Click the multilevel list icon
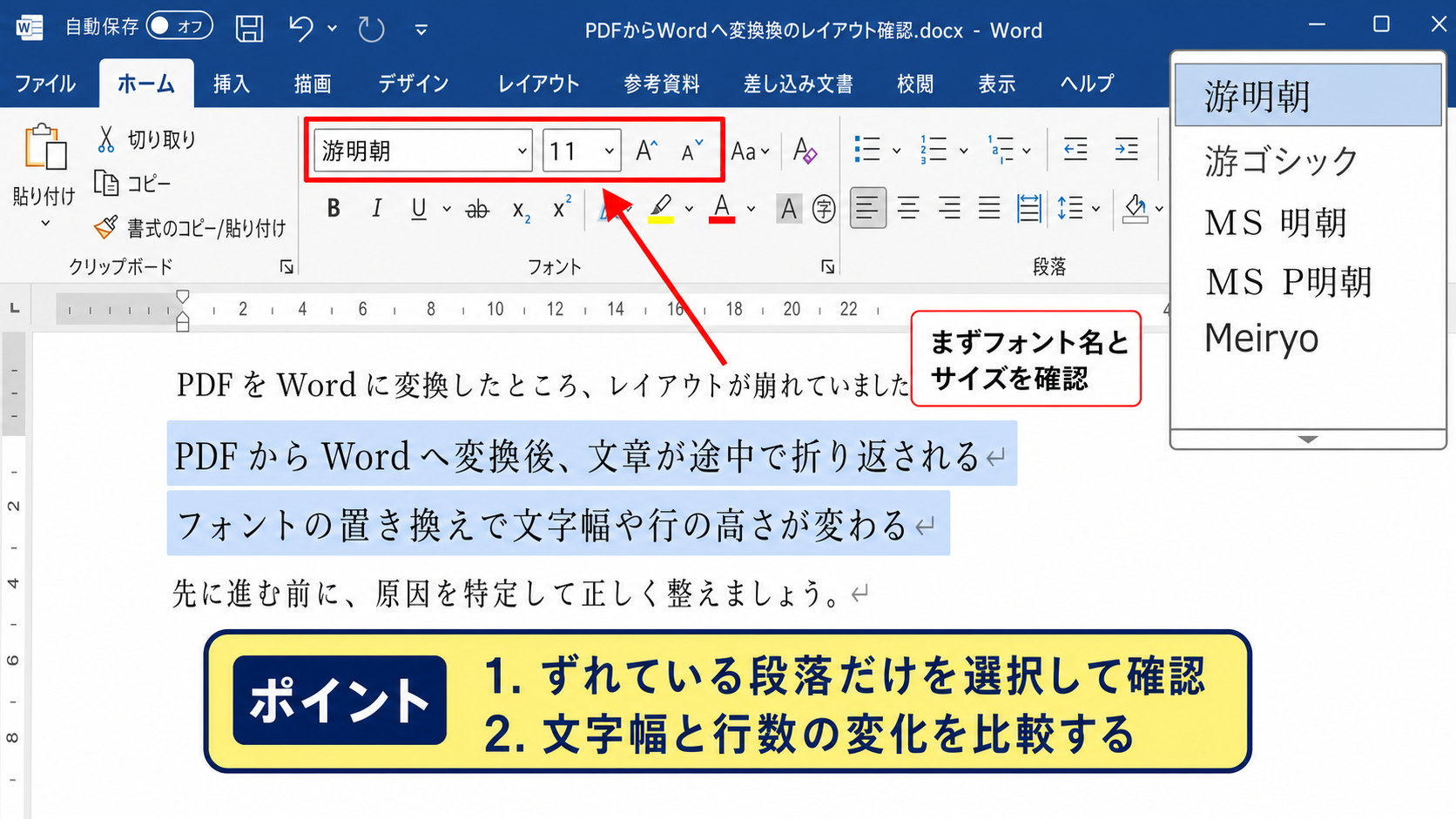 [1001, 150]
